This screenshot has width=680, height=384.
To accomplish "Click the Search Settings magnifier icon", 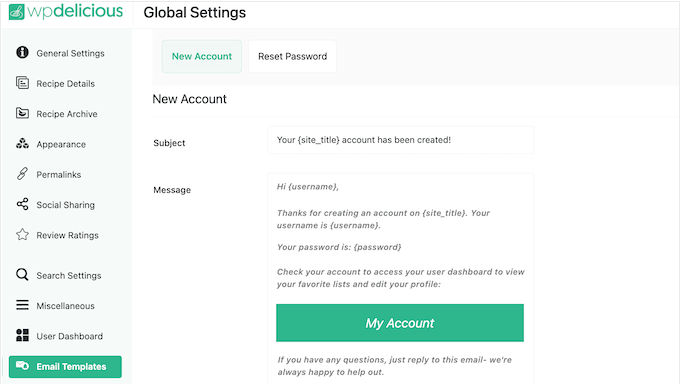I will pyautogui.click(x=22, y=275).
